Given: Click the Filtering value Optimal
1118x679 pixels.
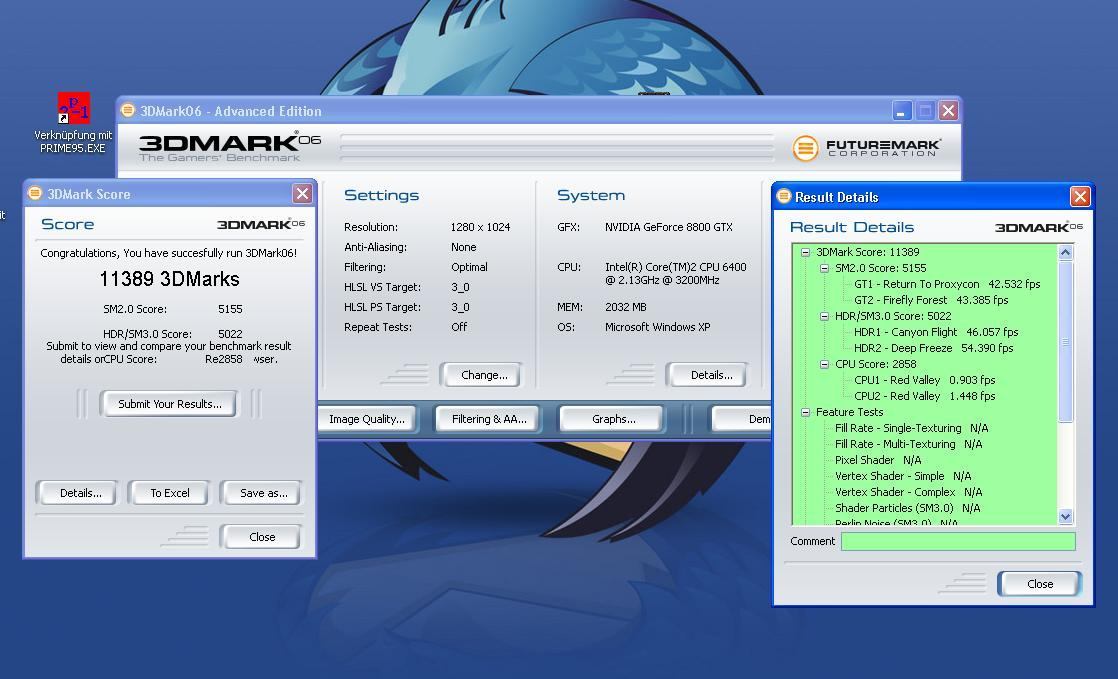Looking at the screenshot, I should click(469, 267).
